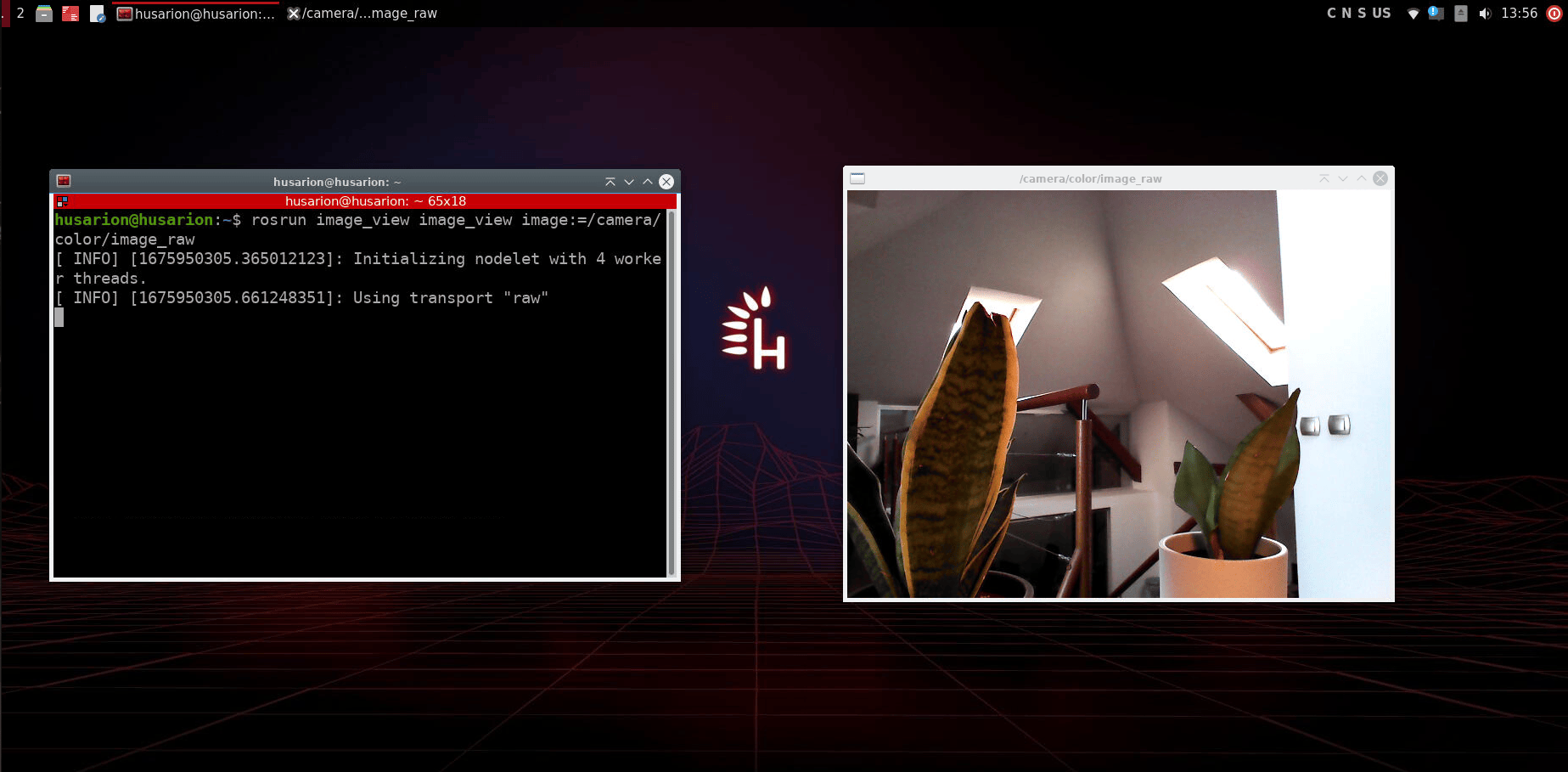
Task: Switch to the /camera/...mage_raw taskbar entry
Action: click(x=362, y=14)
